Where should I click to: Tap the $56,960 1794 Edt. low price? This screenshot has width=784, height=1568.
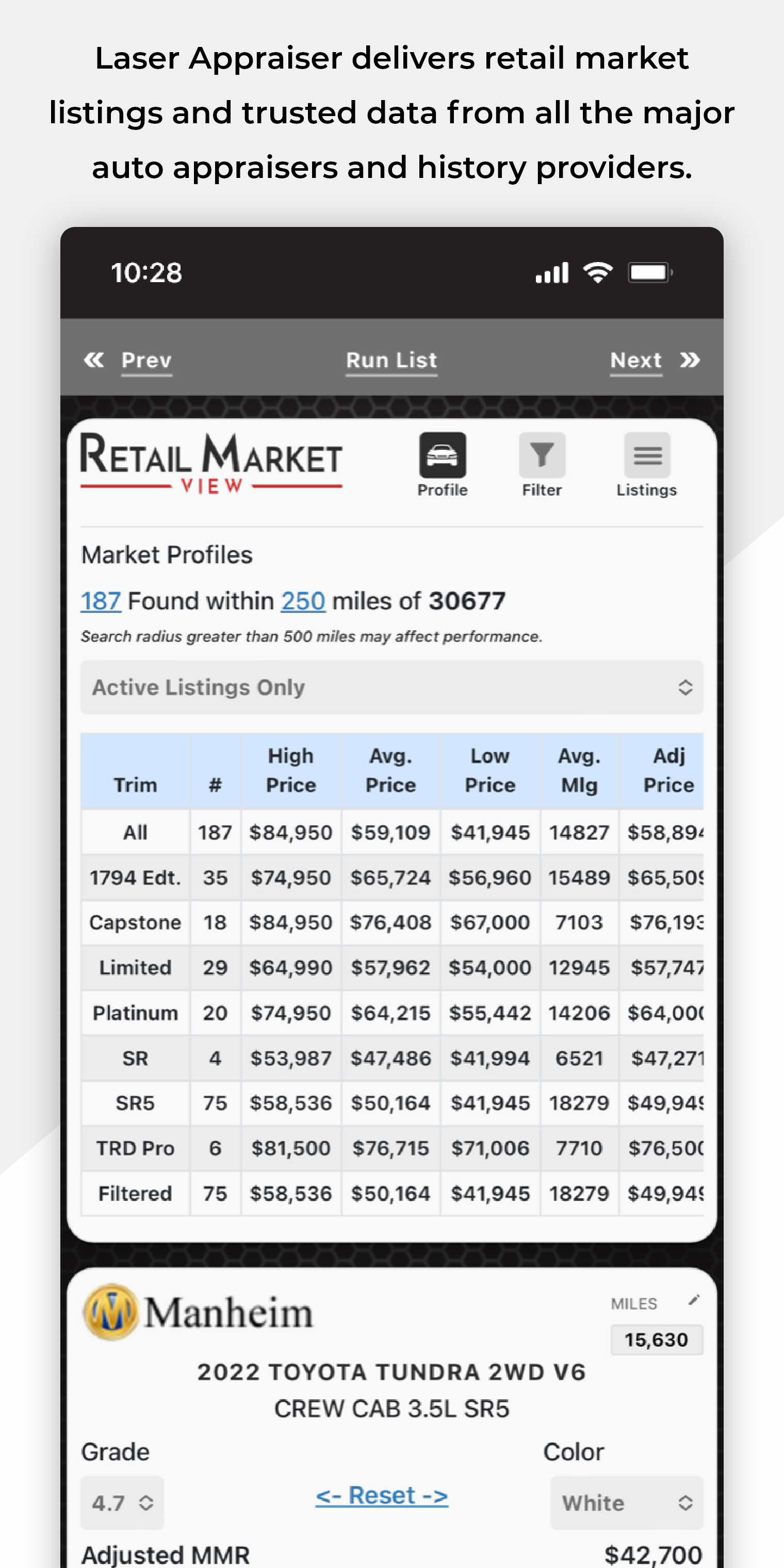pos(490,877)
